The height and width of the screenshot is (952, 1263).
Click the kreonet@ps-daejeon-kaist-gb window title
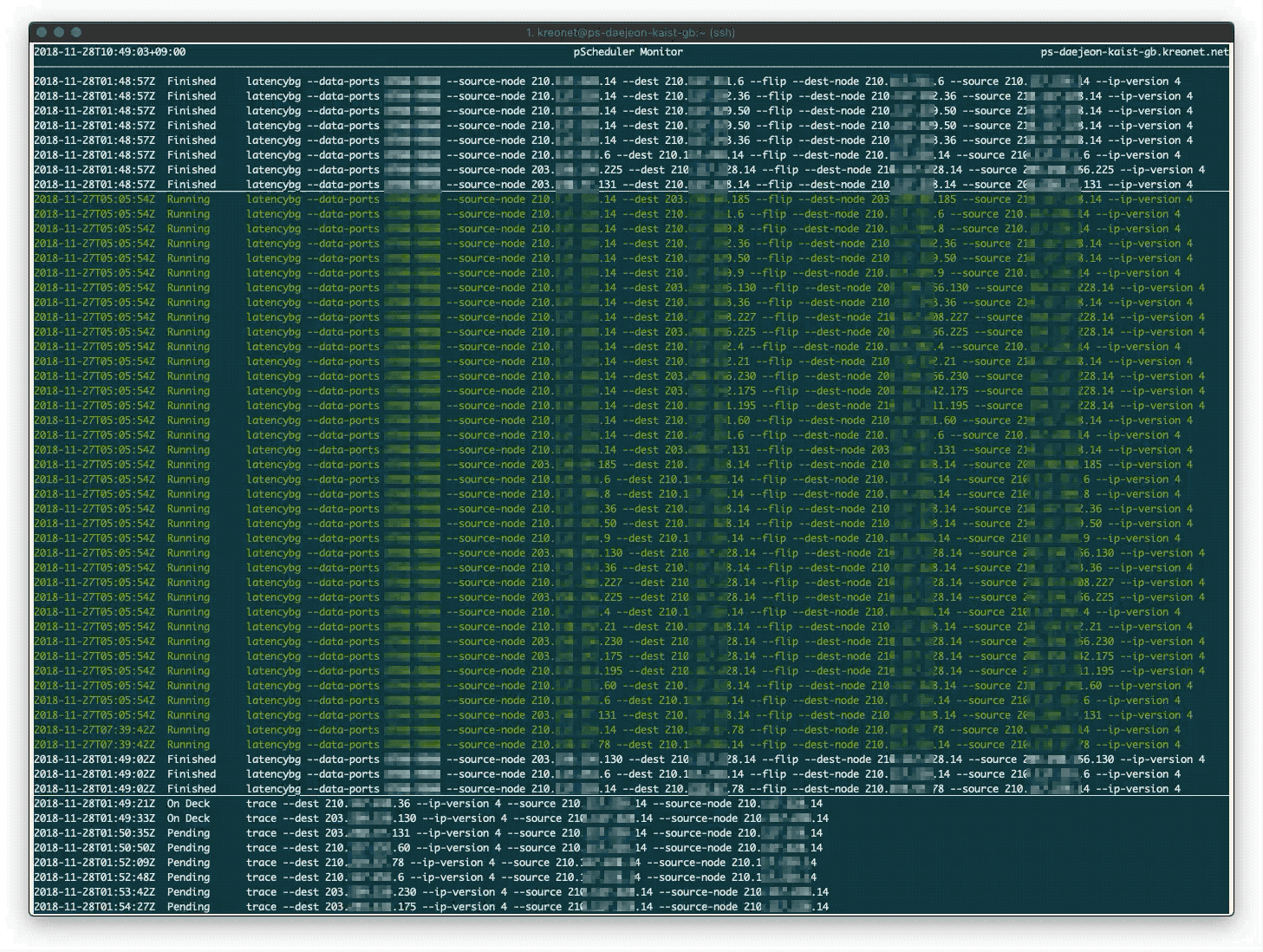coord(630,32)
